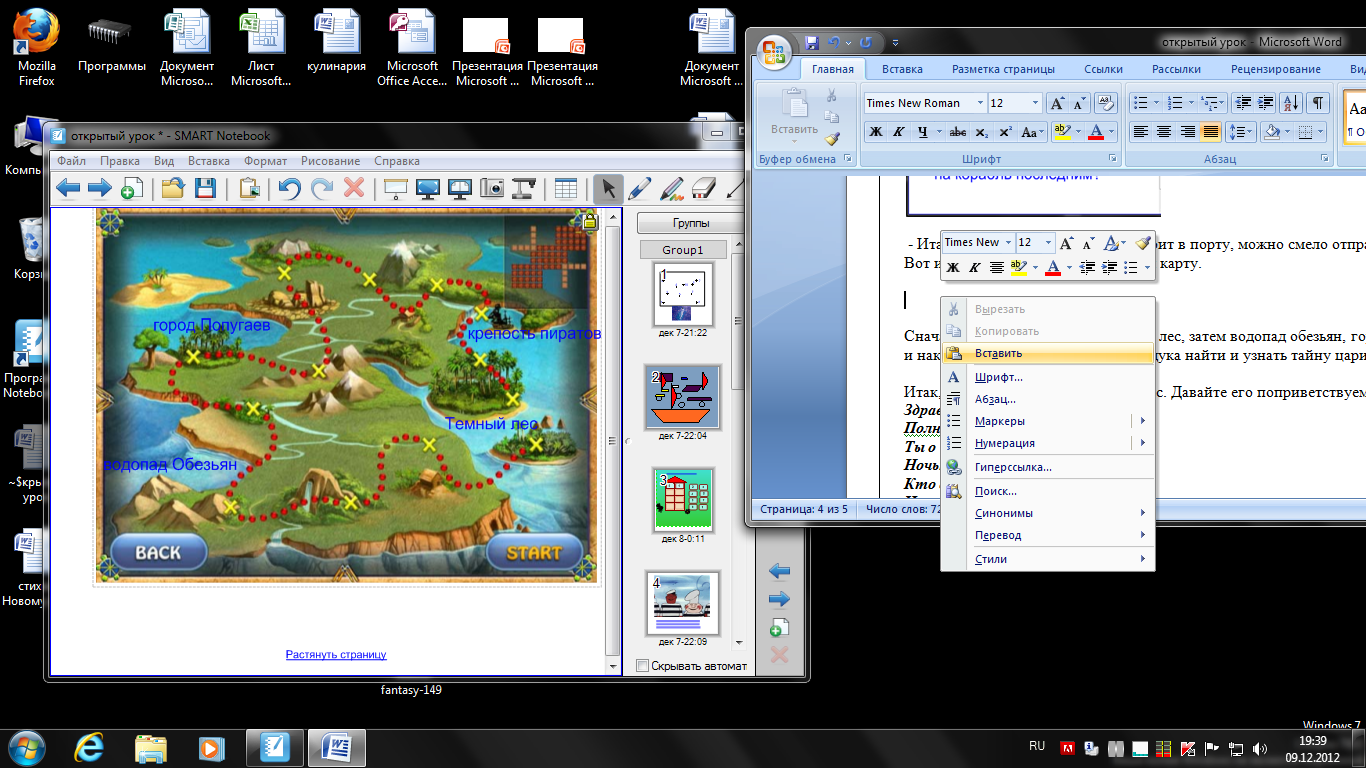This screenshot has width=1366, height=768.
Task: Expand the Numbering dropdown arrow in ribbon
Action: click(x=1191, y=103)
